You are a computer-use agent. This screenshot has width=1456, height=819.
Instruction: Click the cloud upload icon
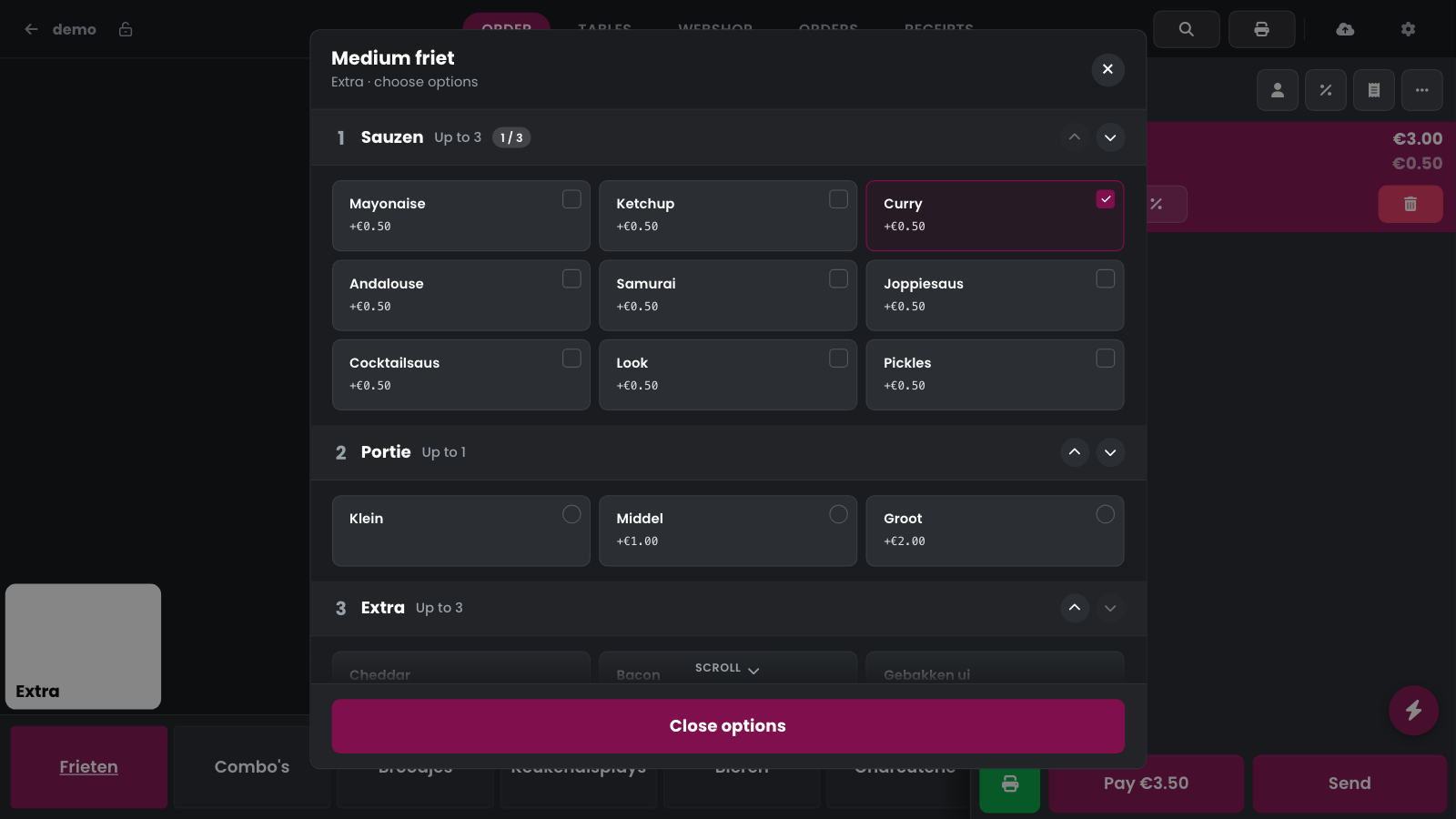1345,29
